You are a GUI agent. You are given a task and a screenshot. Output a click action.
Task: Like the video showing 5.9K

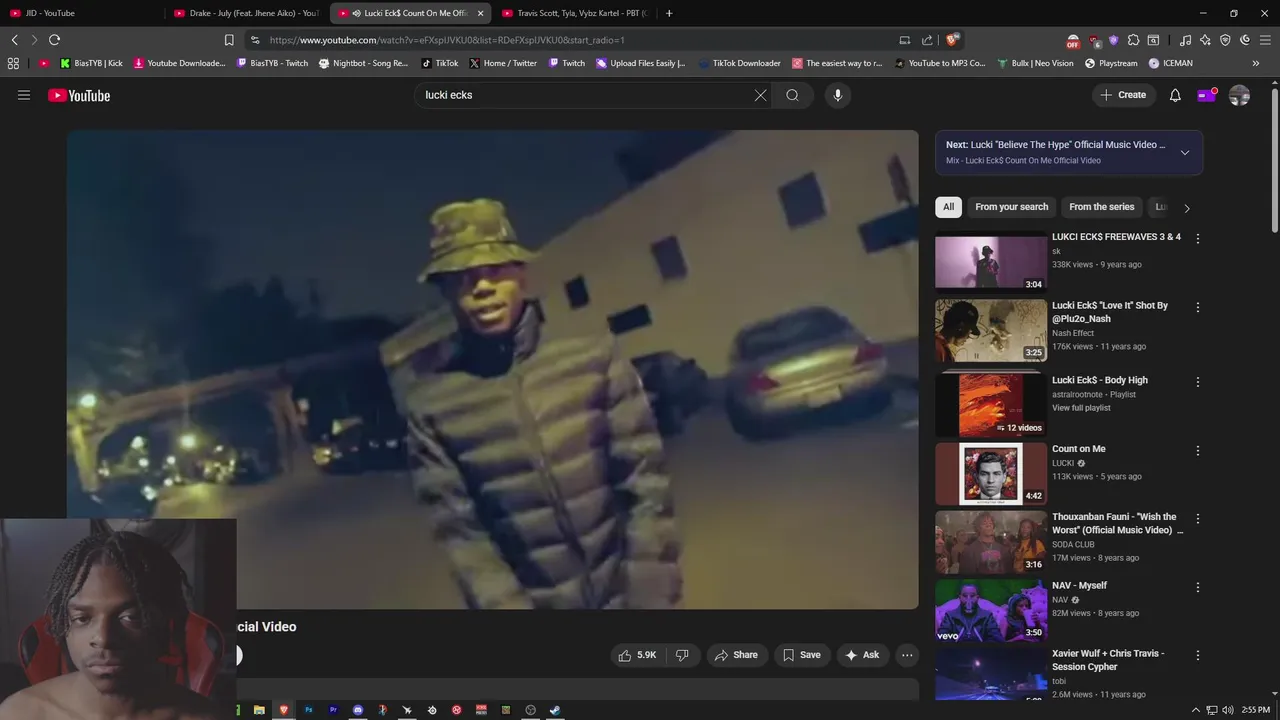point(637,655)
